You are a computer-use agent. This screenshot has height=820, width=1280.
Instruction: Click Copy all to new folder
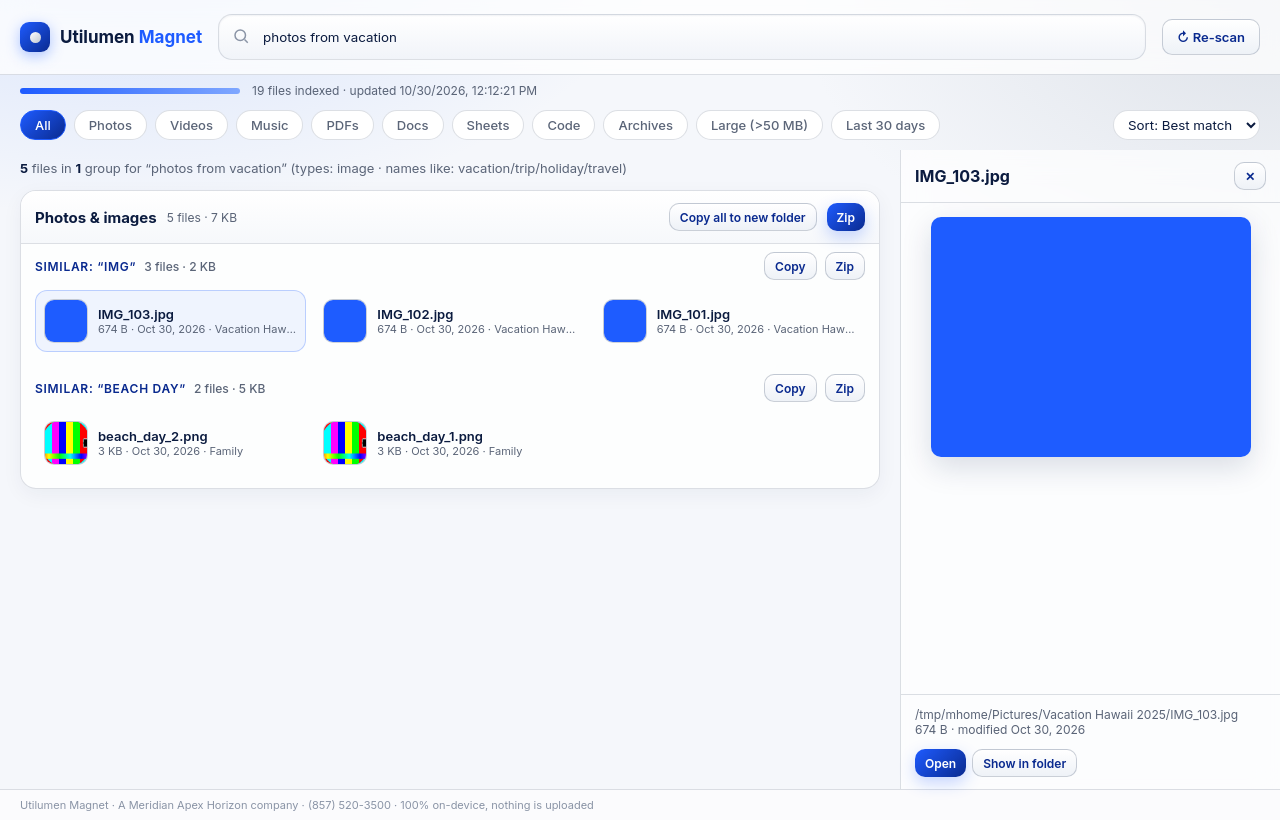click(x=743, y=217)
